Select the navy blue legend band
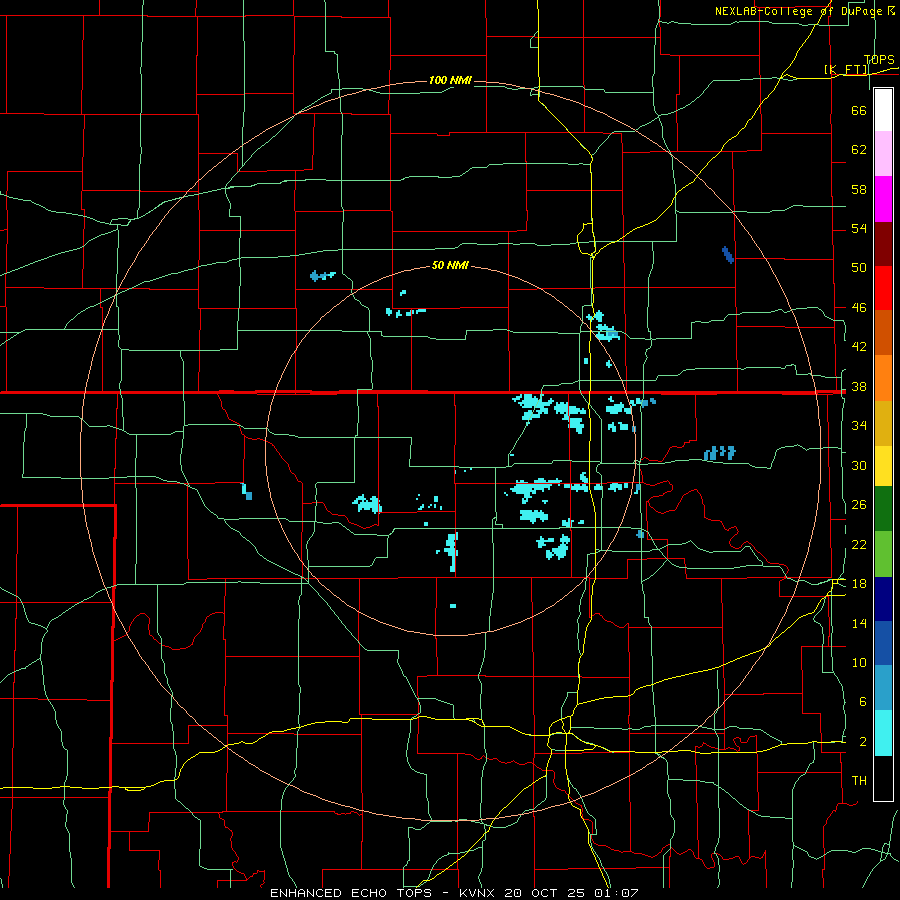The image size is (900, 900). pos(883,599)
